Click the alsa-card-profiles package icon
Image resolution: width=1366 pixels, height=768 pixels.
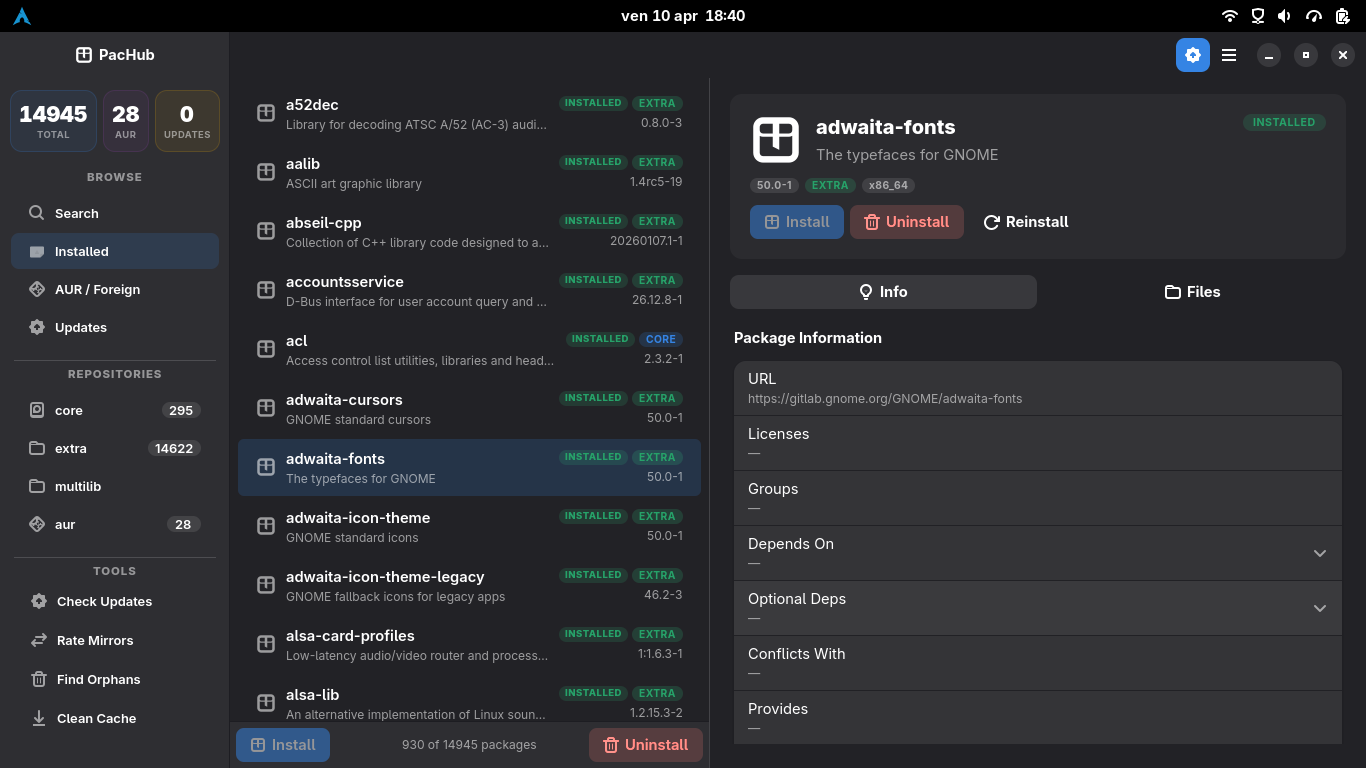click(x=266, y=644)
